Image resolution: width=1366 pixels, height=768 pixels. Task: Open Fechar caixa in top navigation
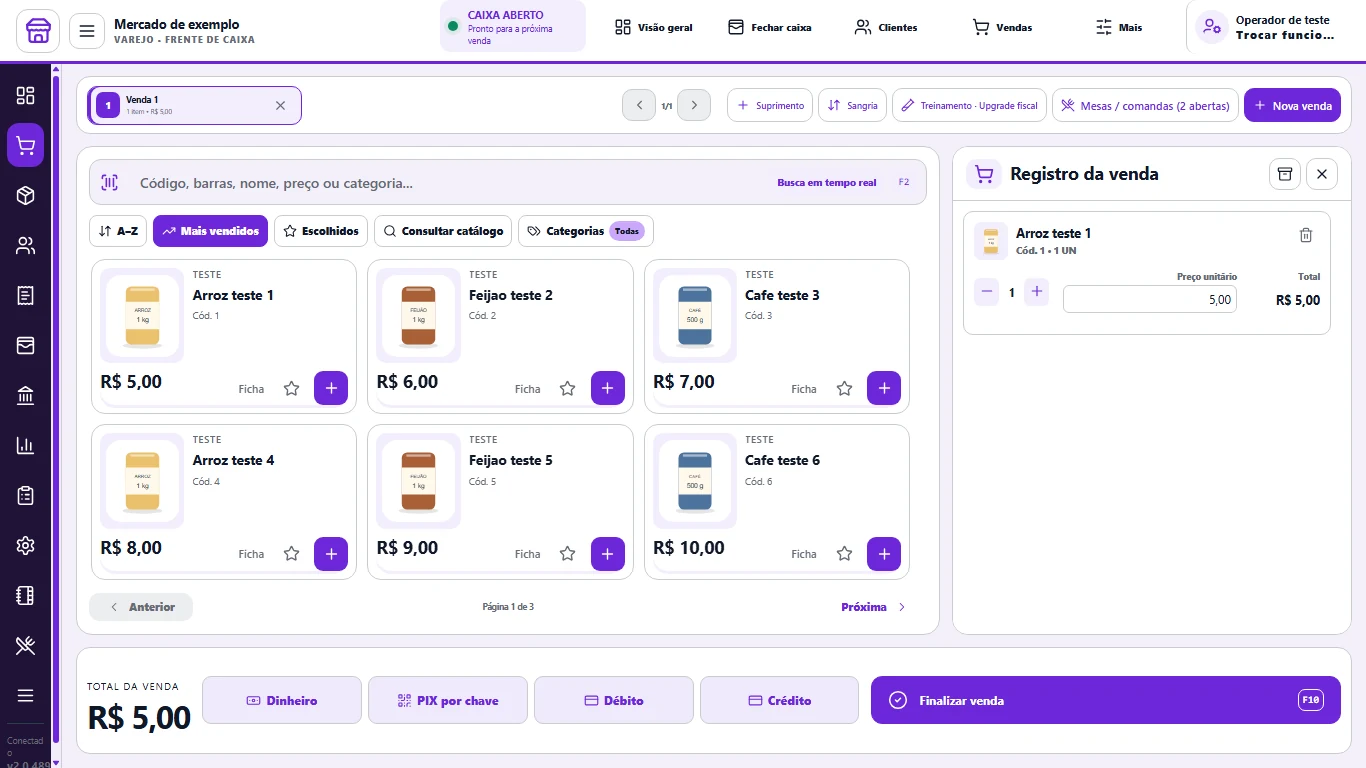[x=770, y=27]
